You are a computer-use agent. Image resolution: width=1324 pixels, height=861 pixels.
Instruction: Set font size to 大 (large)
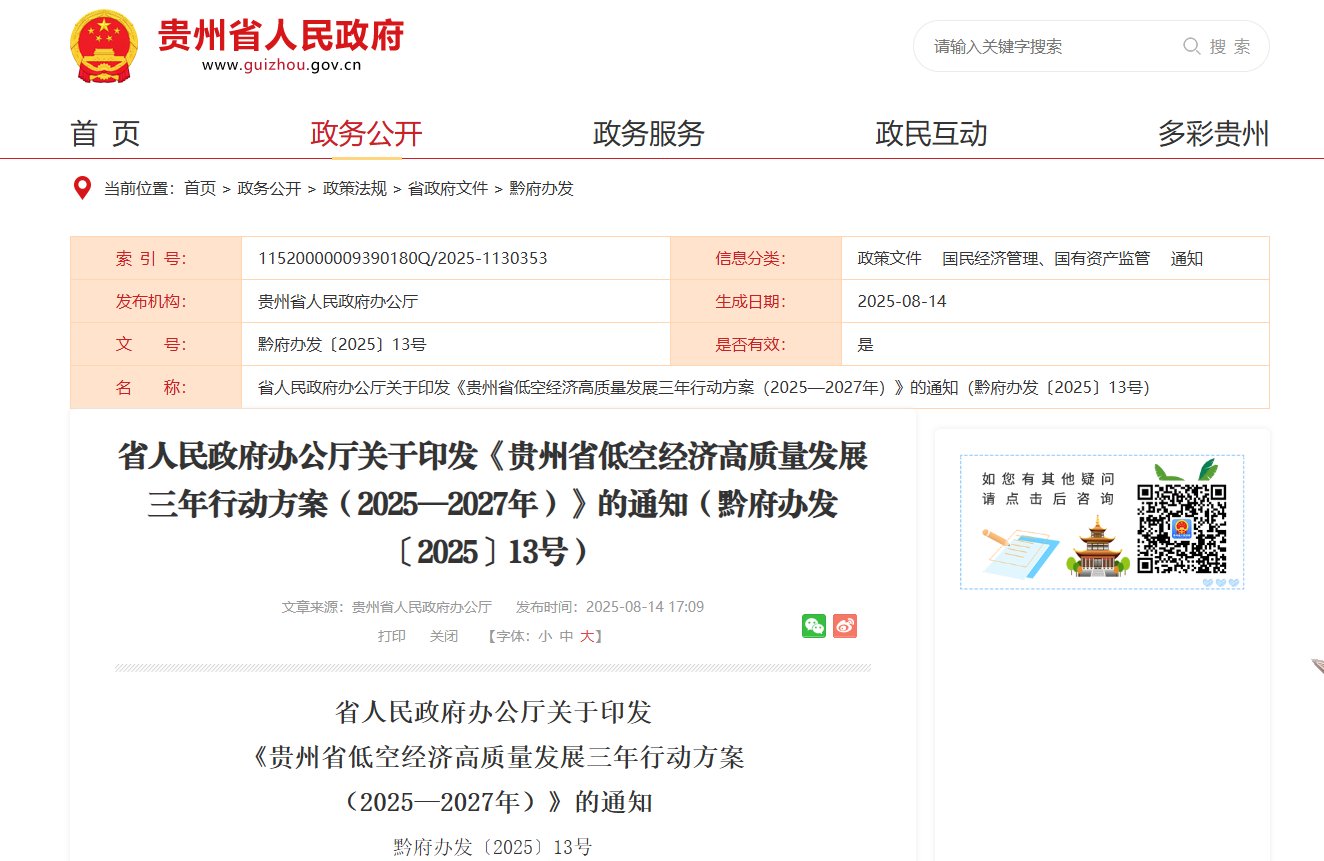pos(587,636)
